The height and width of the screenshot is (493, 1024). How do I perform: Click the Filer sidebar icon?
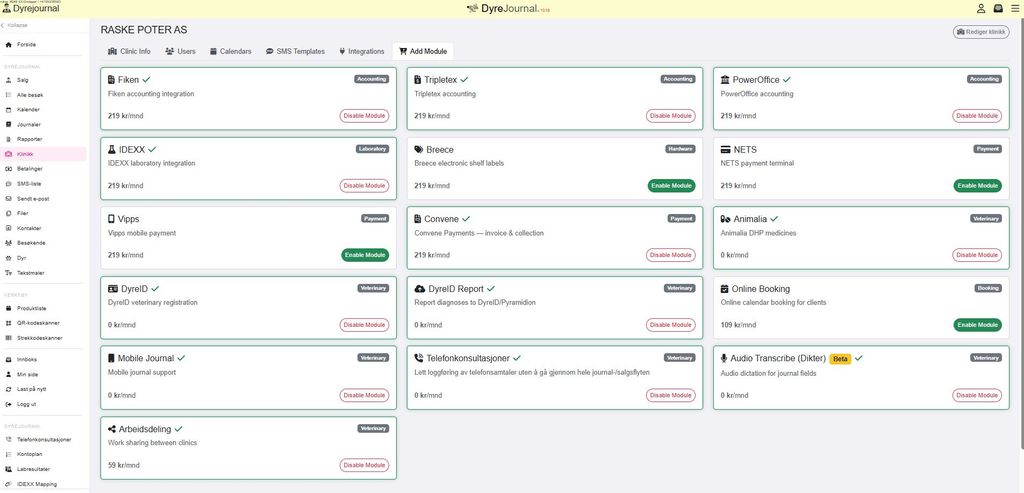coord(8,213)
